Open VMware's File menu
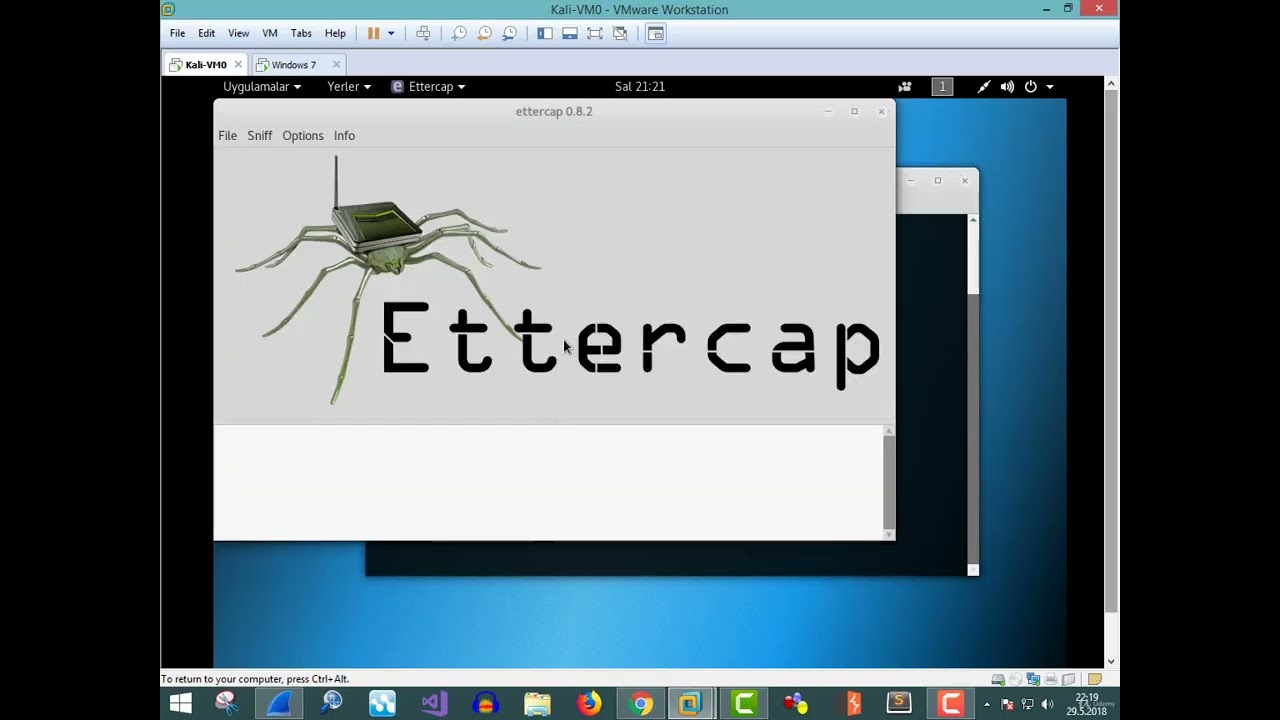The width and height of the screenshot is (1280, 720). pyautogui.click(x=177, y=33)
